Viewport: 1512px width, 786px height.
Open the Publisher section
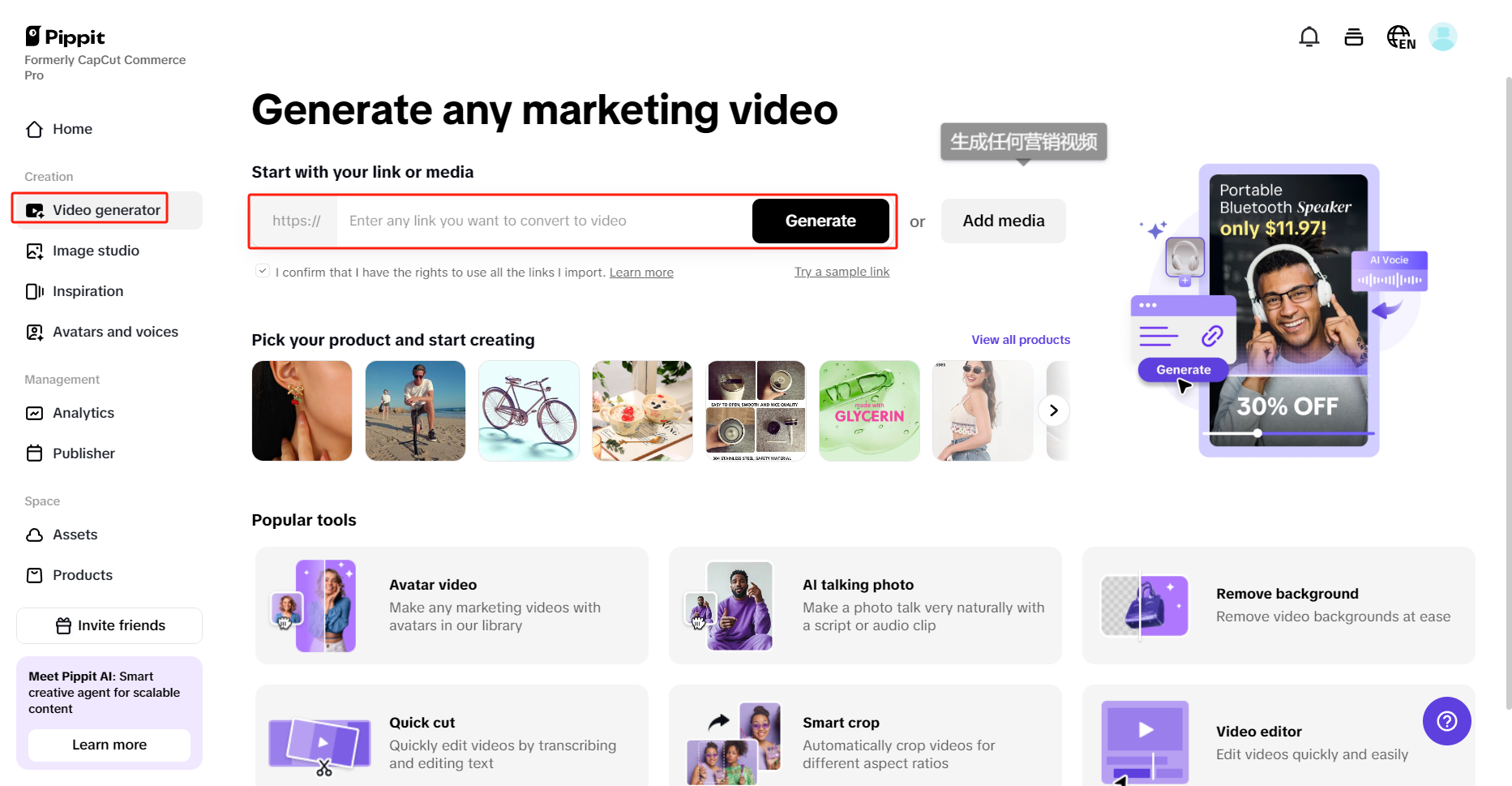click(x=83, y=453)
